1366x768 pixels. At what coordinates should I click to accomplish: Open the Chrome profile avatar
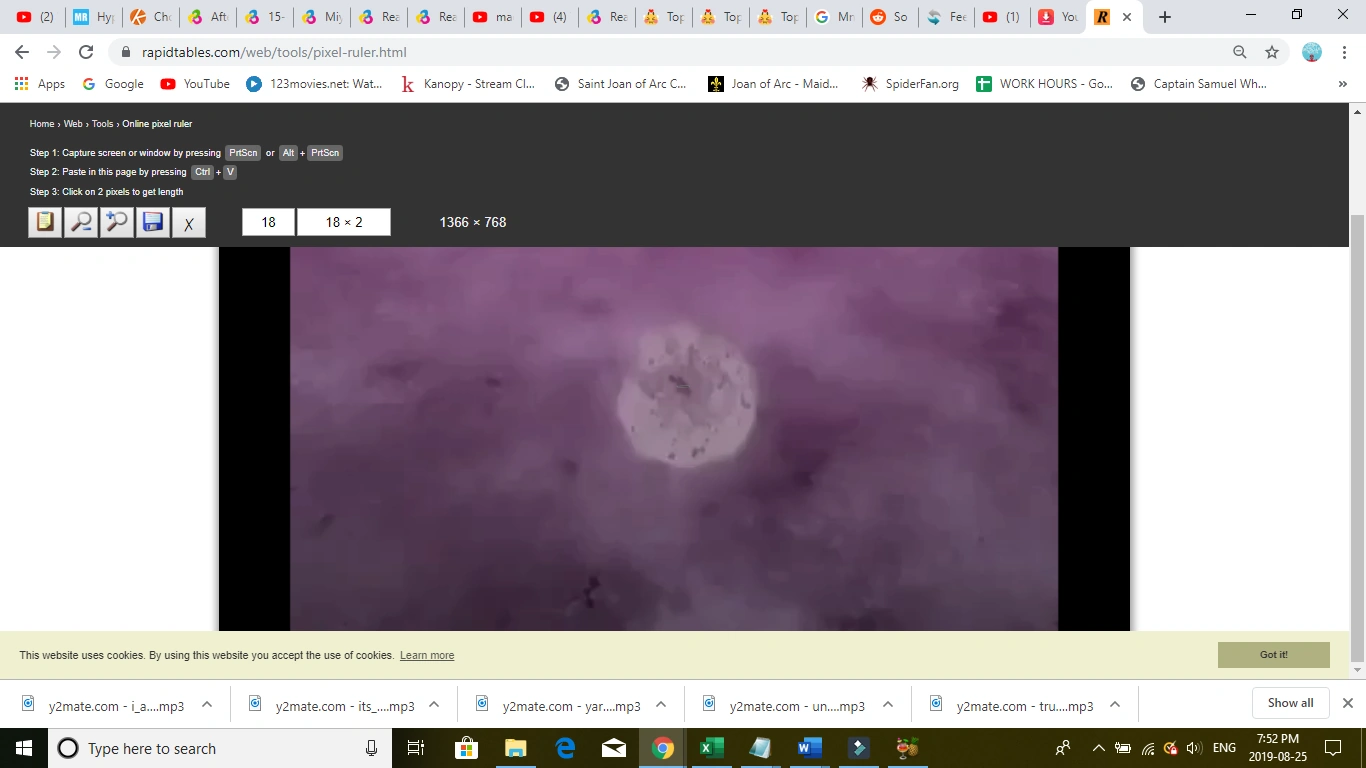[x=1312, y=52]
